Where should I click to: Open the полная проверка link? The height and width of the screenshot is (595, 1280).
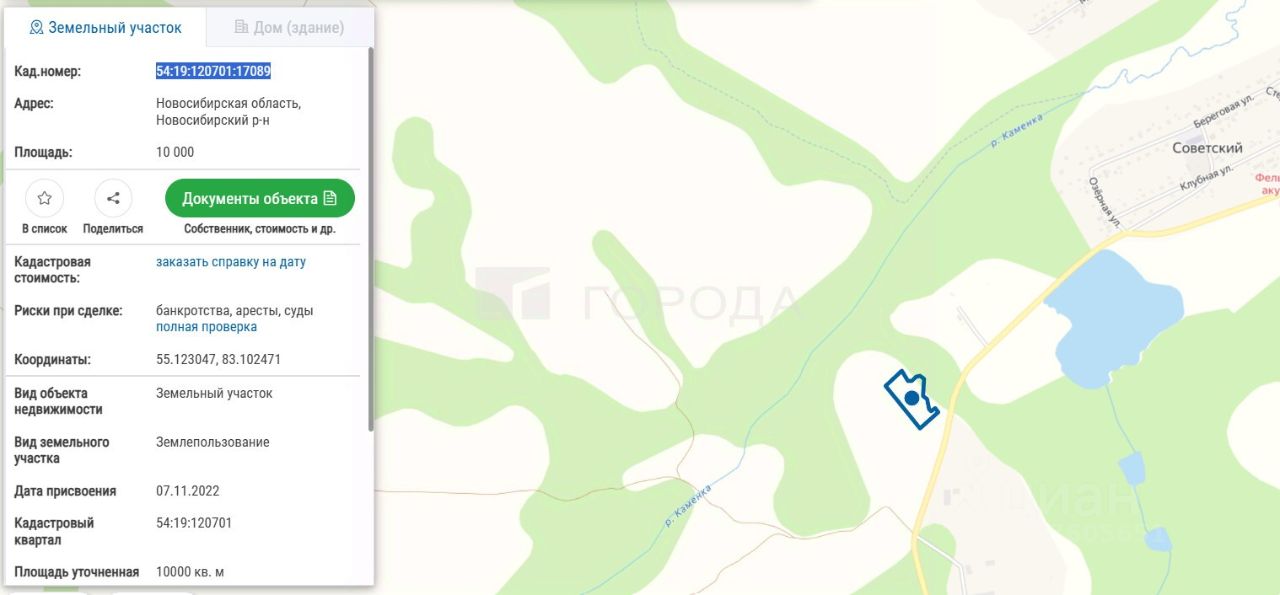[206, 327]
